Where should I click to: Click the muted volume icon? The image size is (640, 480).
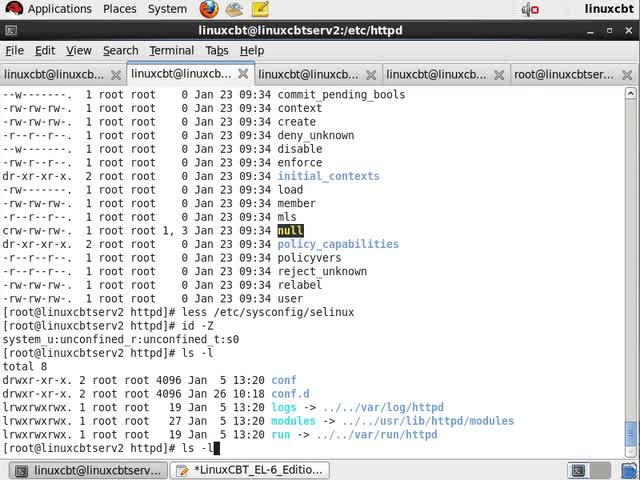pyautogui.click(x=530, y=9)
